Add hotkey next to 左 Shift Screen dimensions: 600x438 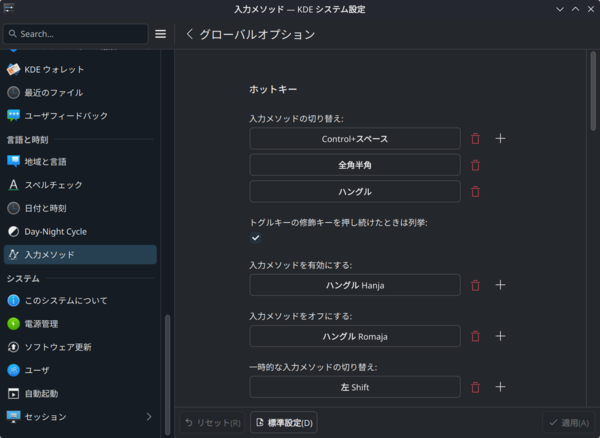(x=500, y=387)
